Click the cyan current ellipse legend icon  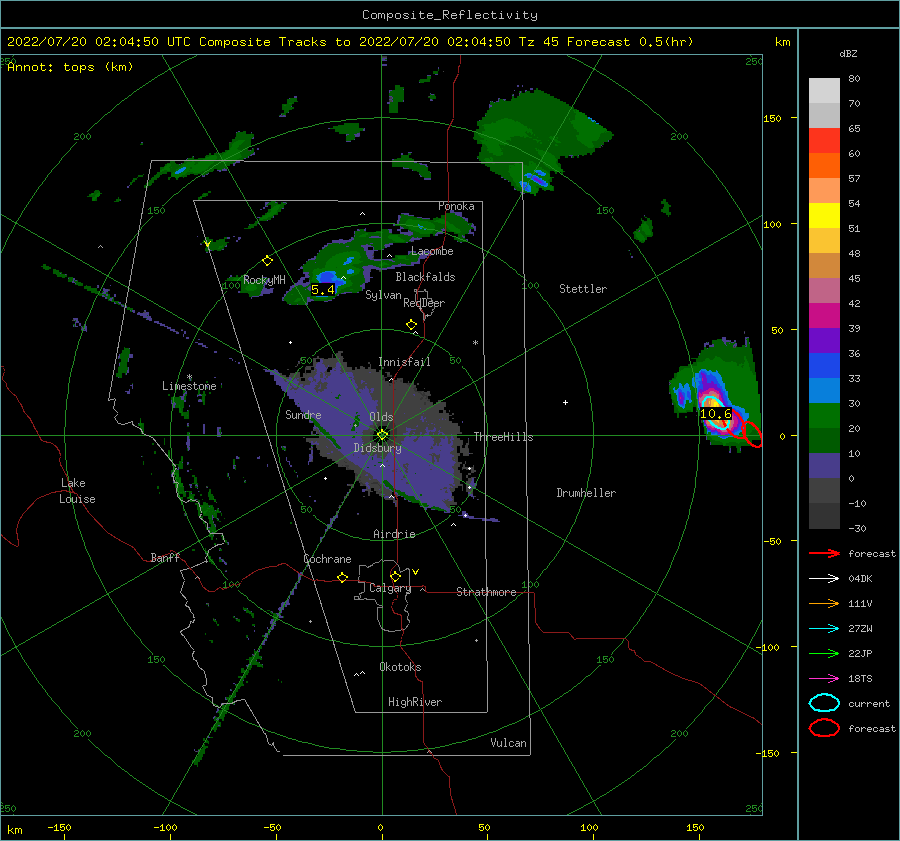click(824, 703)
